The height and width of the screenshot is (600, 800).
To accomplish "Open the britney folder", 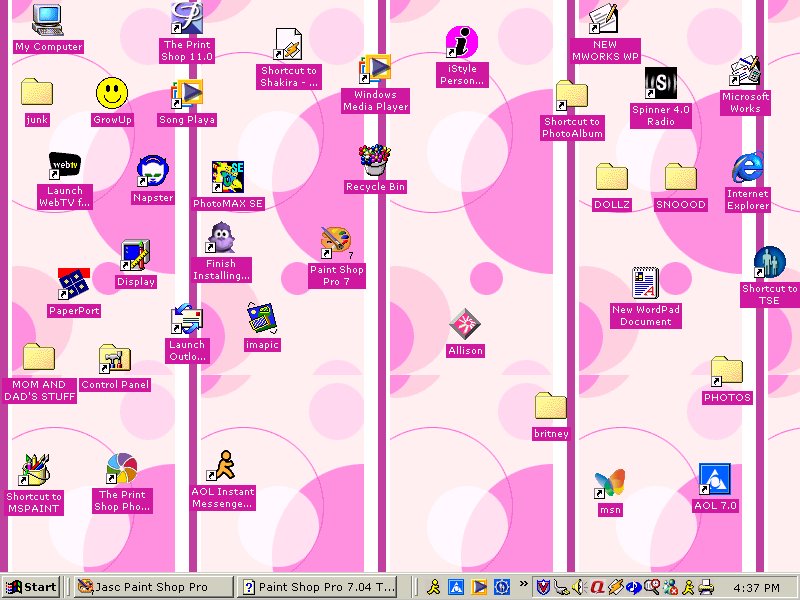I will (551, 407).
